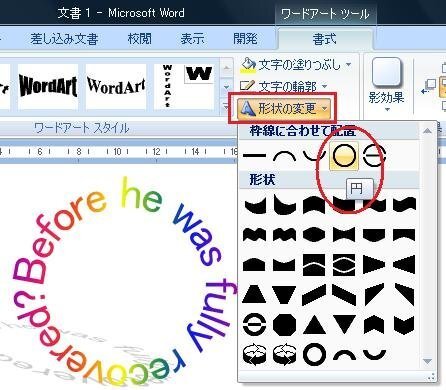Pick the bold wavy WordArt style thumbnail

tap(48, 86)
